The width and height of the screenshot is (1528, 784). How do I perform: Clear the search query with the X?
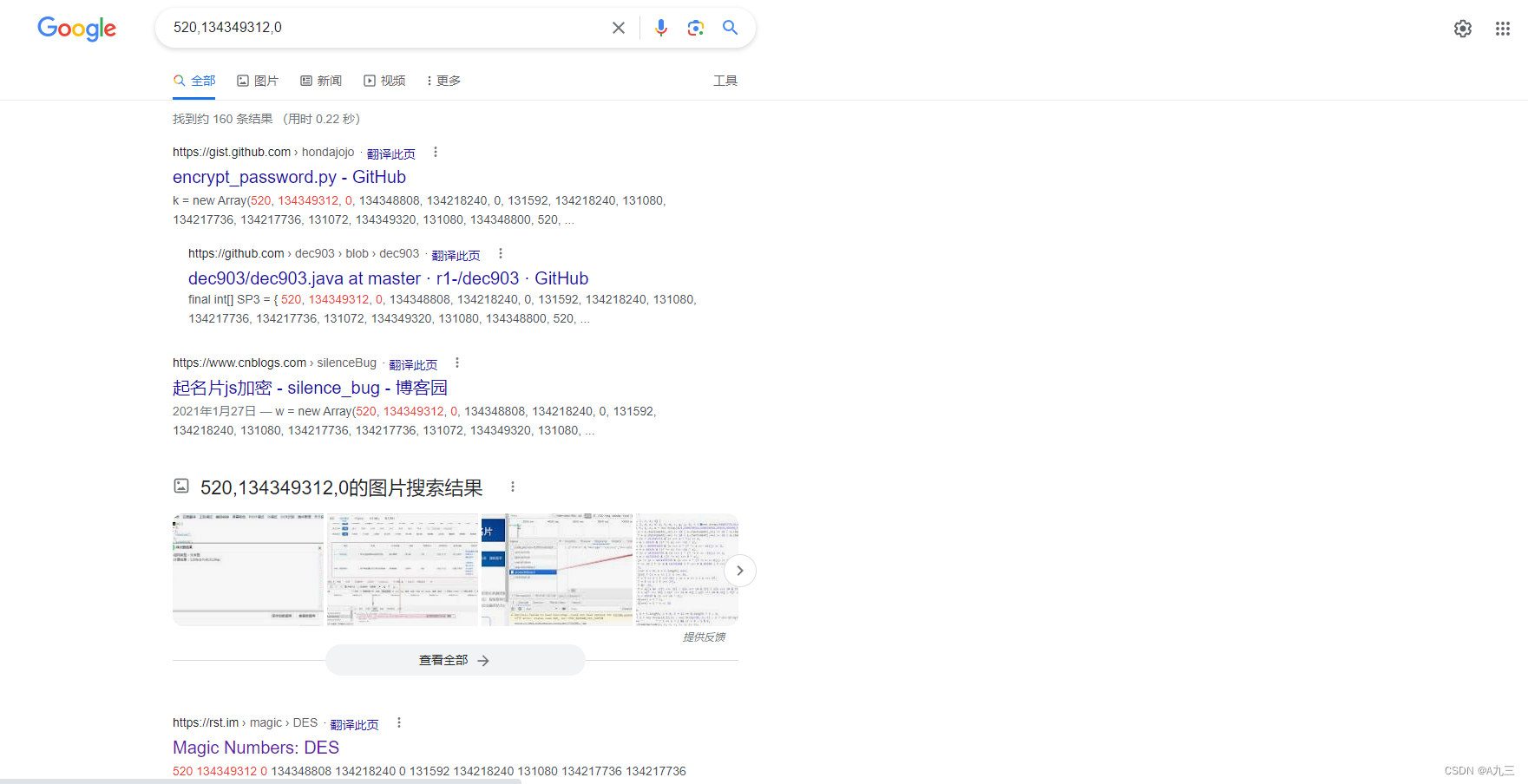click(618, 27)
